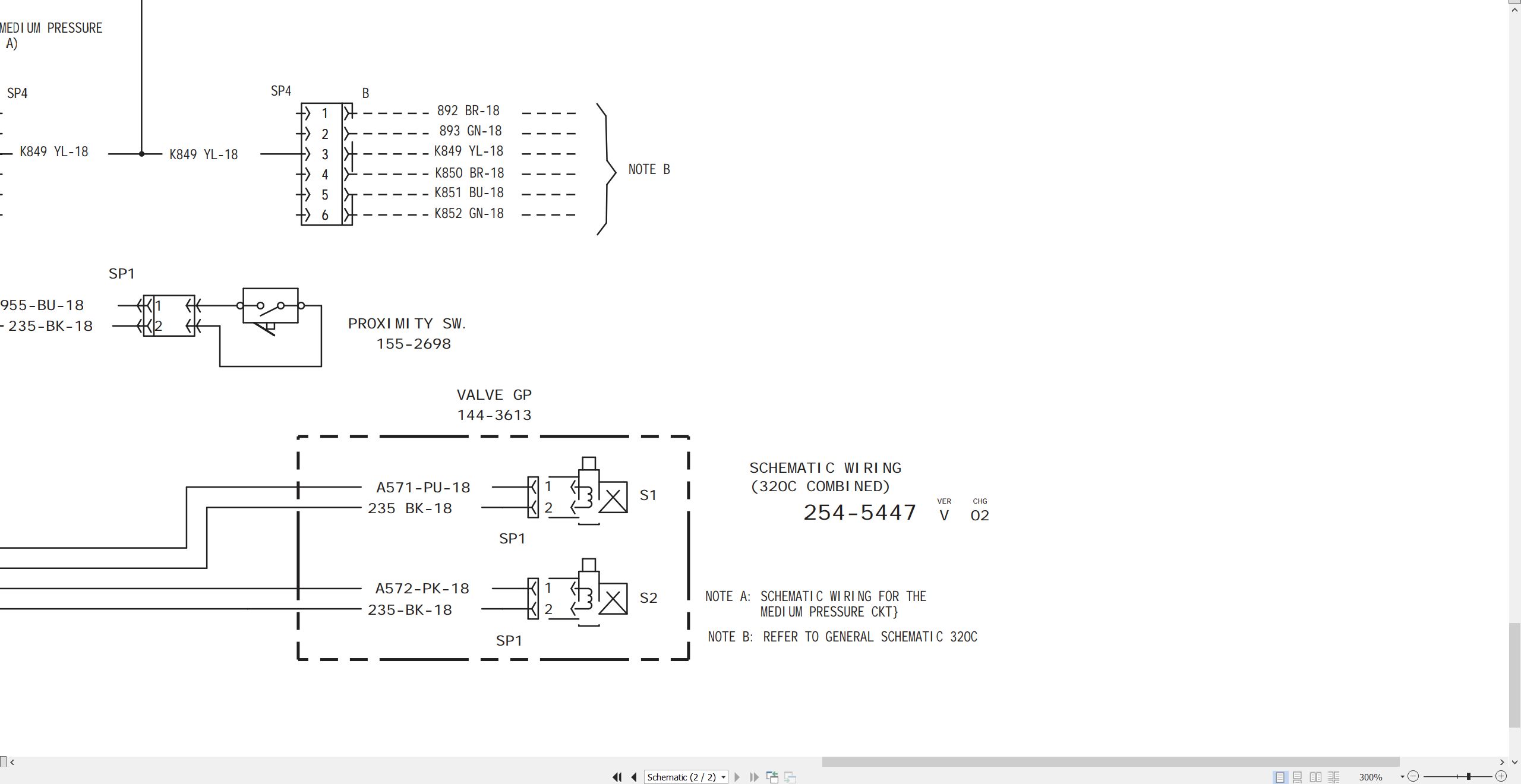Click the VALVE GP label
The image size is (1521, 784).
point(494,395)
